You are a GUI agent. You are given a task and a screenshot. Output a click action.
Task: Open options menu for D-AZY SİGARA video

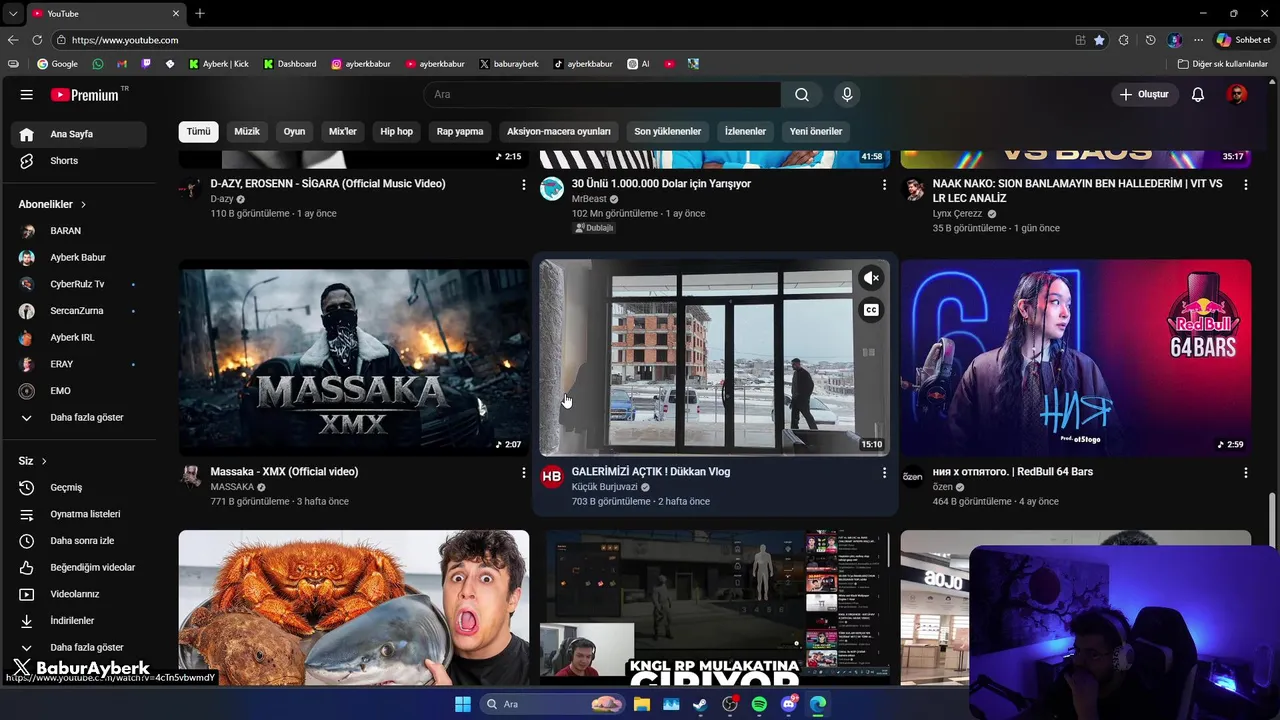(x=523, y=185)
